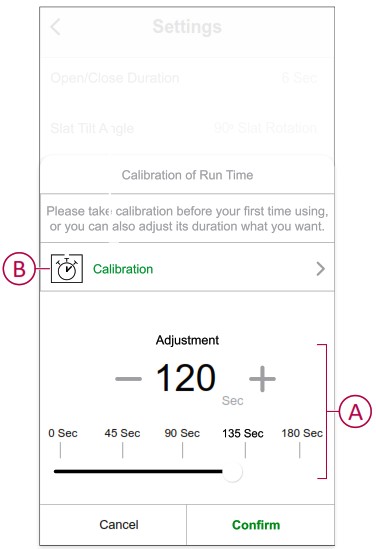The height and width of the screenshot is (549, 376).
Task: Set slider to the 45 Sec tick
Action: pos(123,450)
